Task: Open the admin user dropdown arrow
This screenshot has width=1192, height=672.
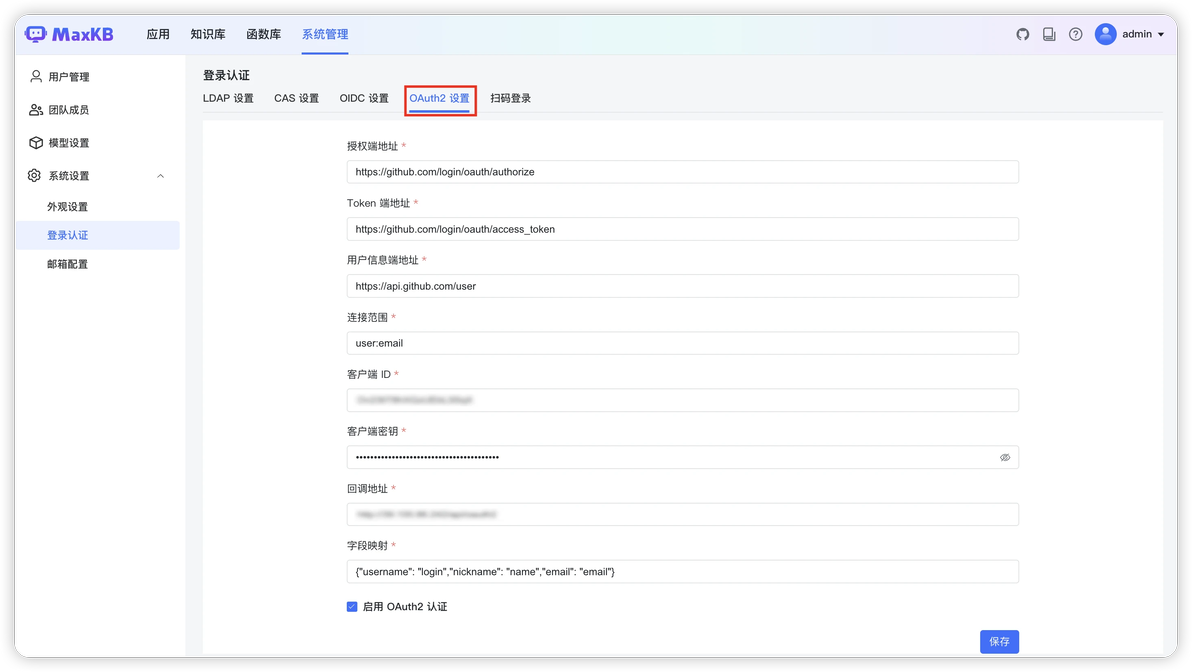Action: coord(1161,34)
